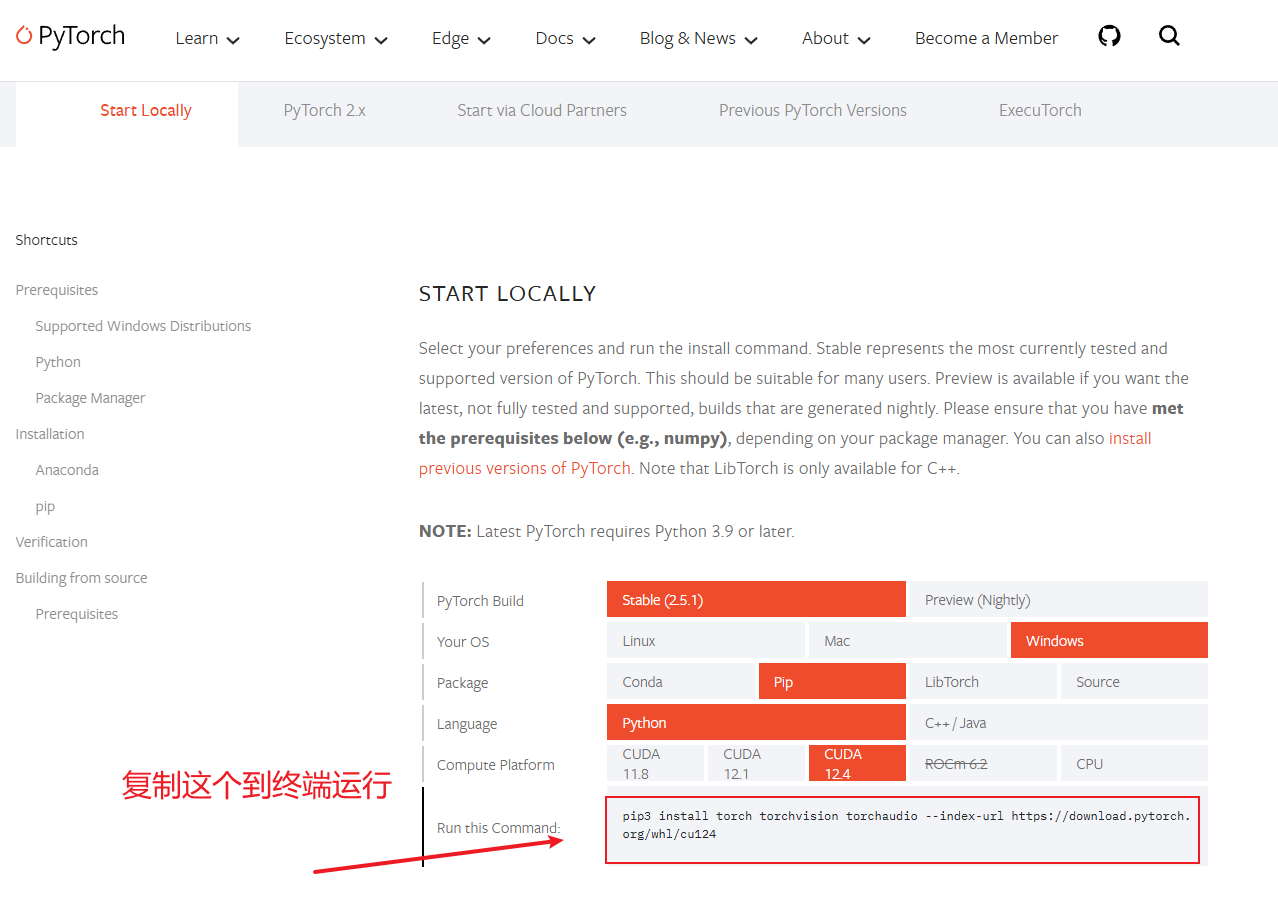Go to Supported Windows Distributions shortcut
Viewport: 1278px width, 914px height.
143,326
